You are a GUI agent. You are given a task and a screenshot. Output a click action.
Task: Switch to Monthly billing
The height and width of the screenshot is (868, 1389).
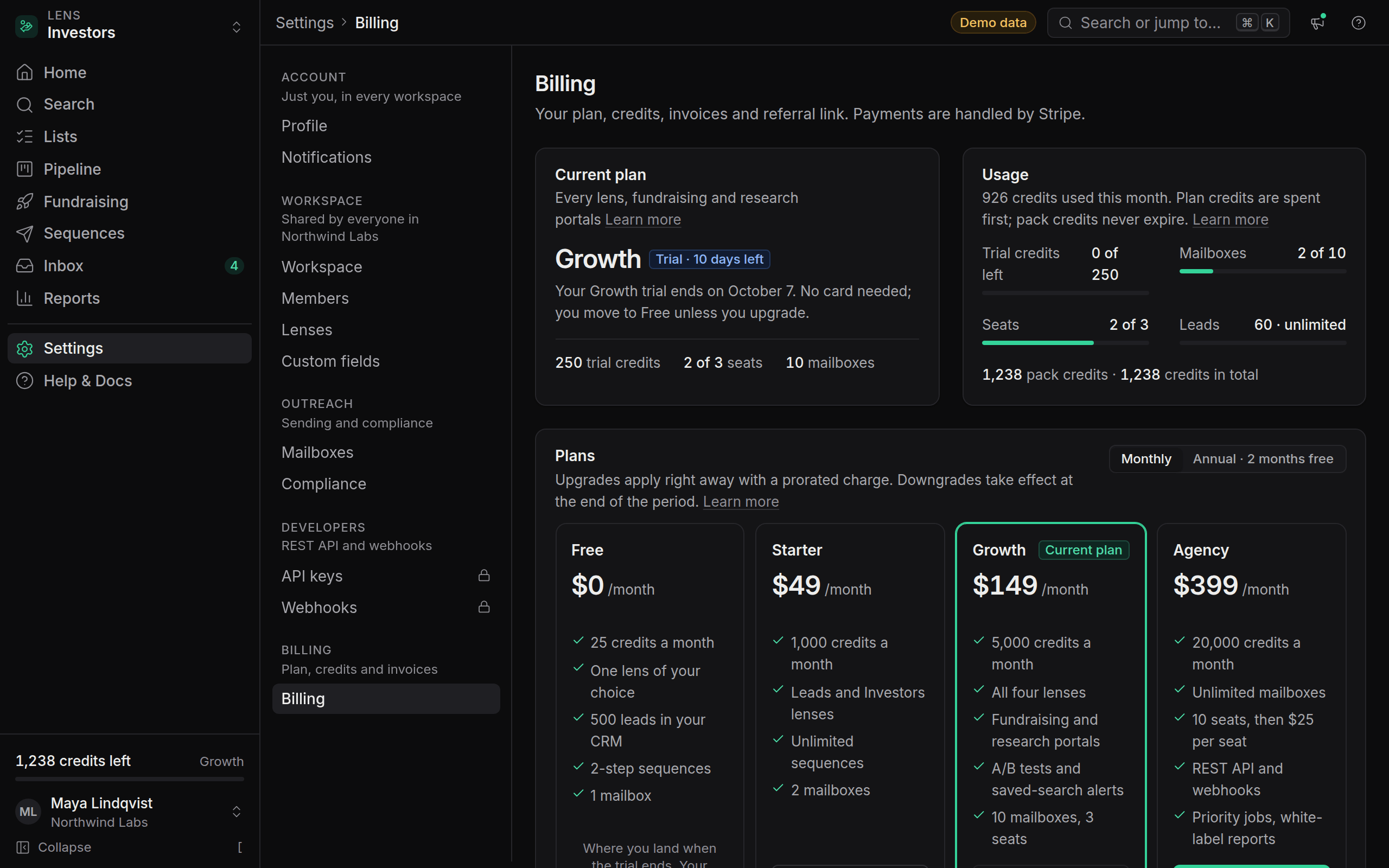(x=1145, y=459)
